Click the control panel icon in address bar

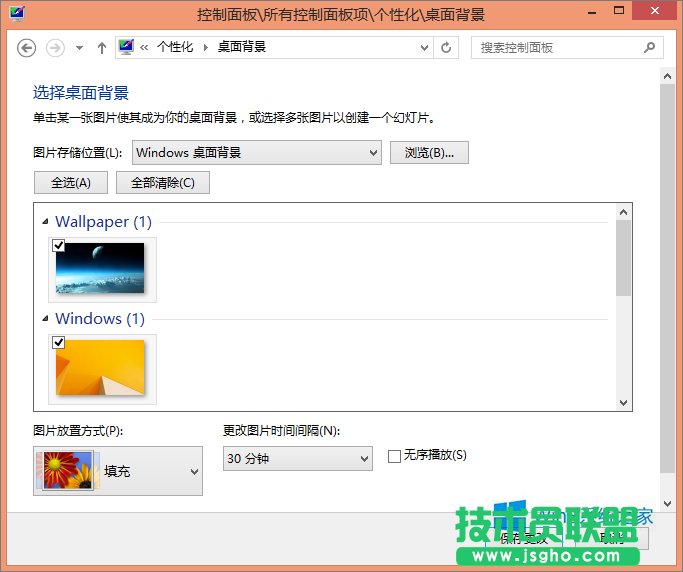(x=126, y=47)
